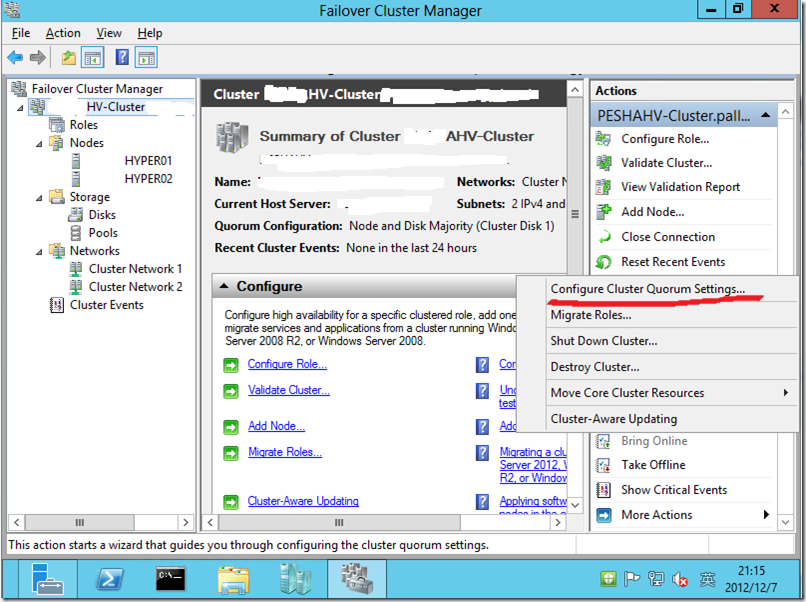Click center pane vertical scrollbar up arrow

point(575,89)
